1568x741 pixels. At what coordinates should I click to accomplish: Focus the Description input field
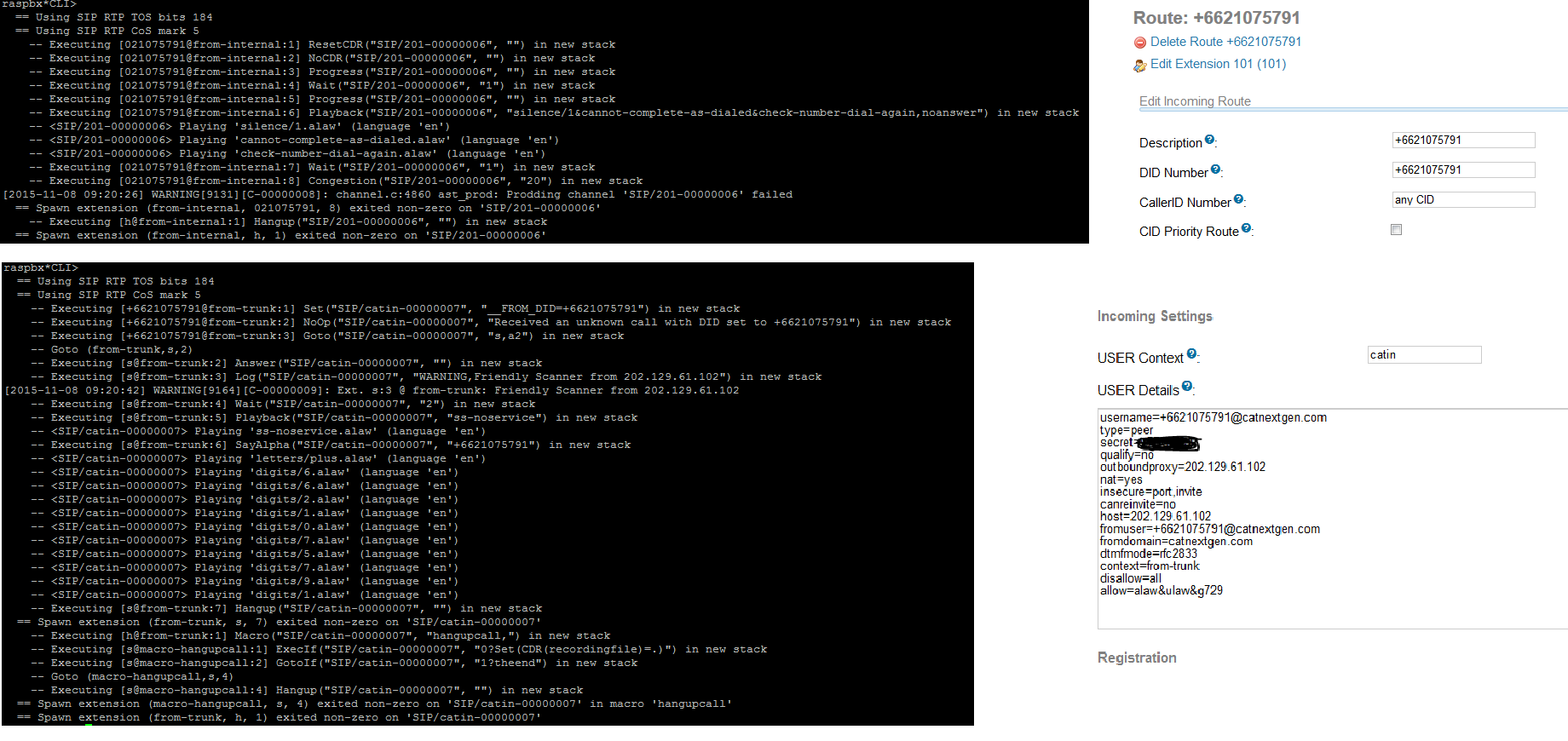point(1463,141)
